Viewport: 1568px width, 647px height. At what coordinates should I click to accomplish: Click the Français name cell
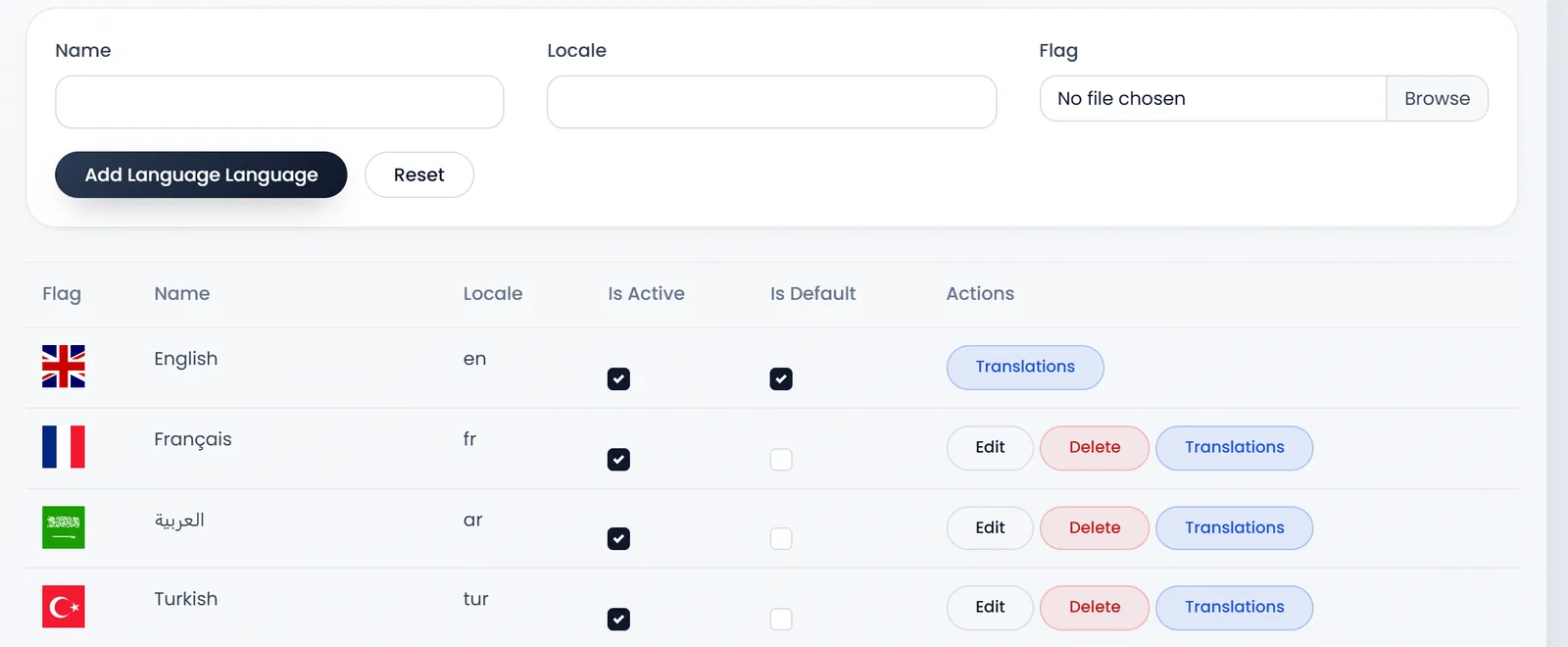tap(193, 439)
